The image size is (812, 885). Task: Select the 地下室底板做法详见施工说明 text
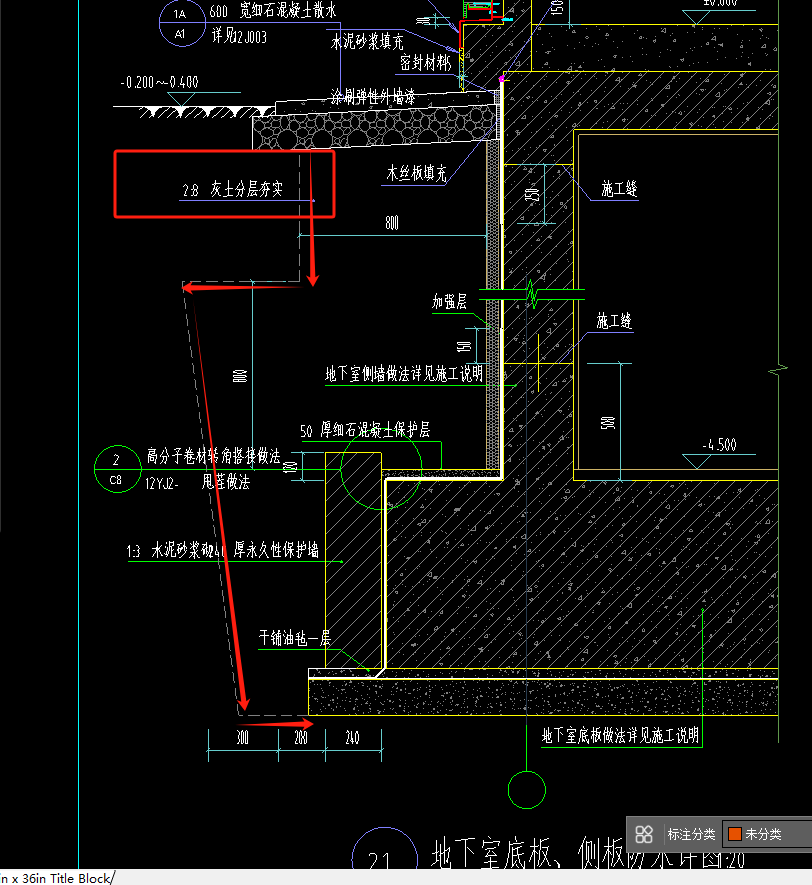(620, 735)
